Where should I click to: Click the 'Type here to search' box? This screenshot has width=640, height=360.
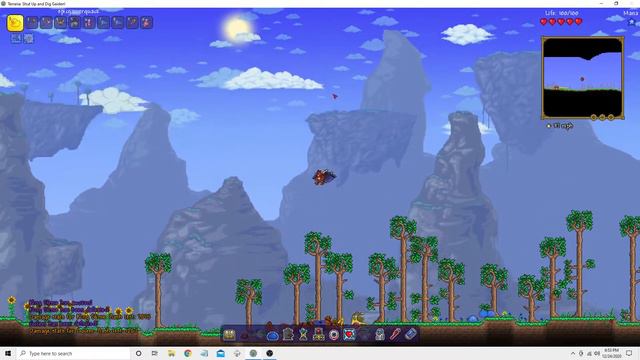click(73, 353)
